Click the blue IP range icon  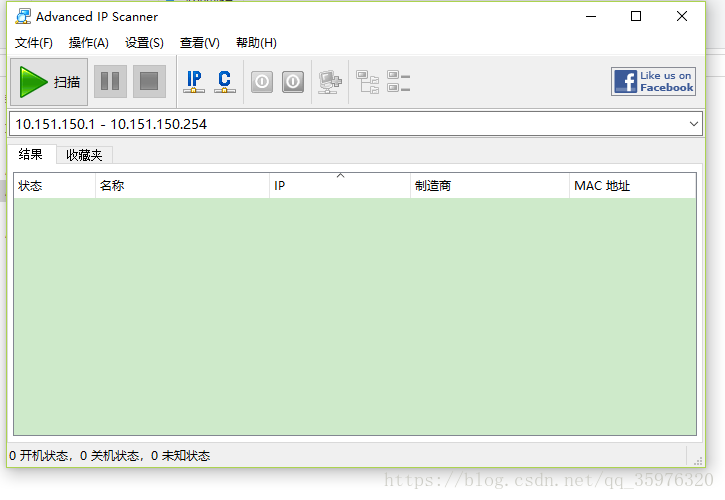tap(194, 81)
